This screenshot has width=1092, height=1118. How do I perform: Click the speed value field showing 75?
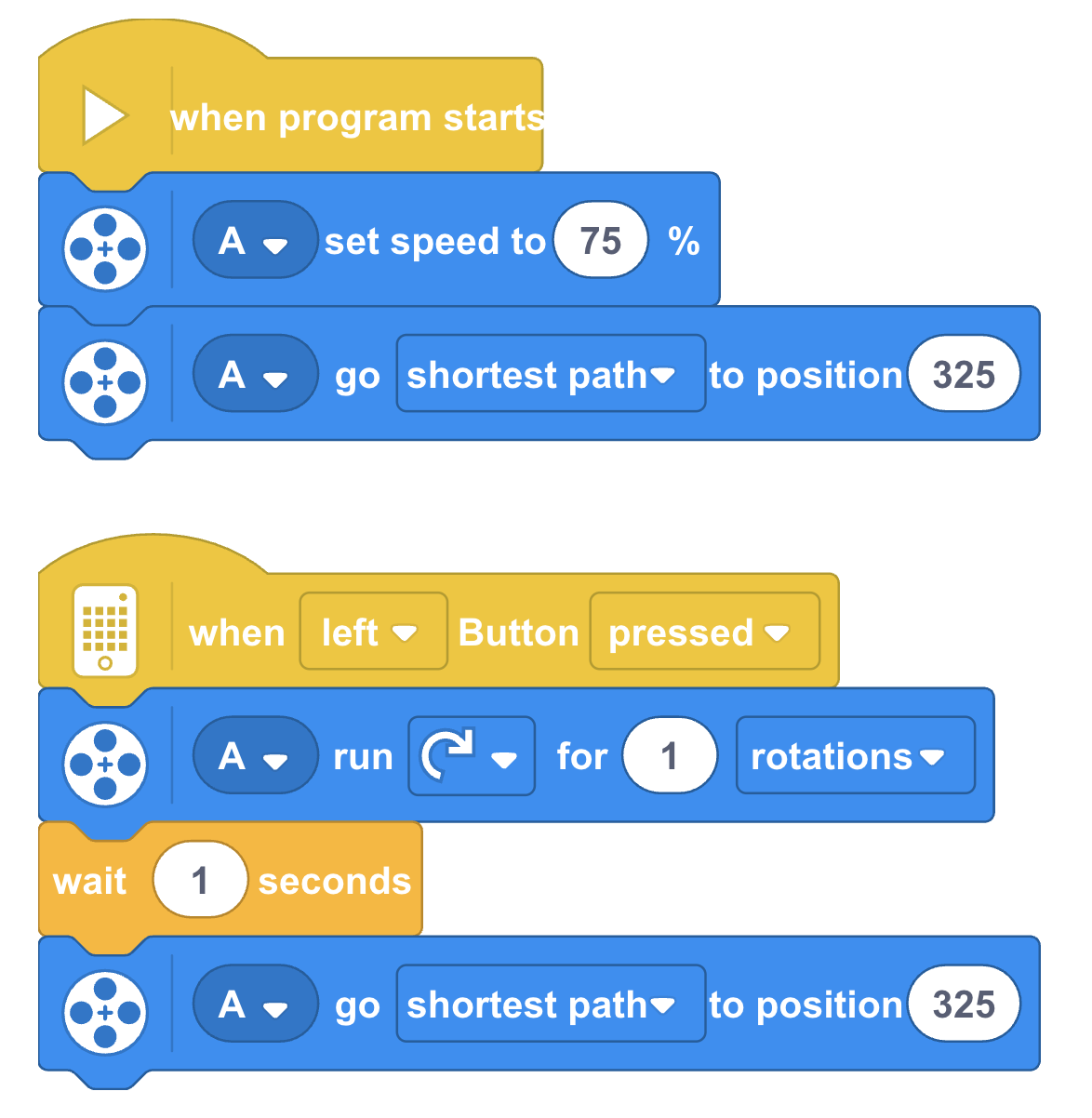point(601,240)
